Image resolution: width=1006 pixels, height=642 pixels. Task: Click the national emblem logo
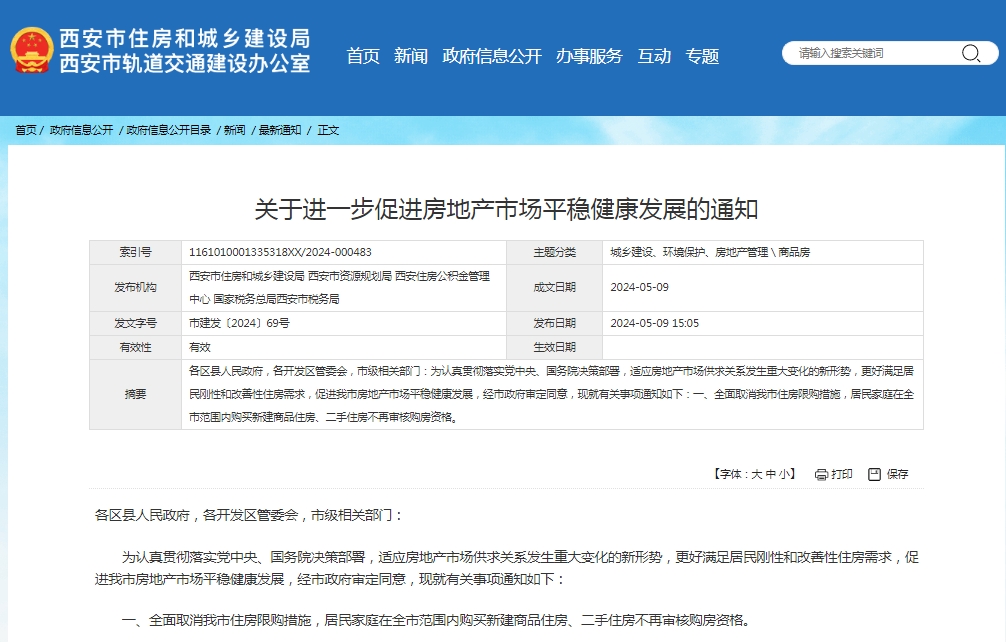tap(32, 50)
